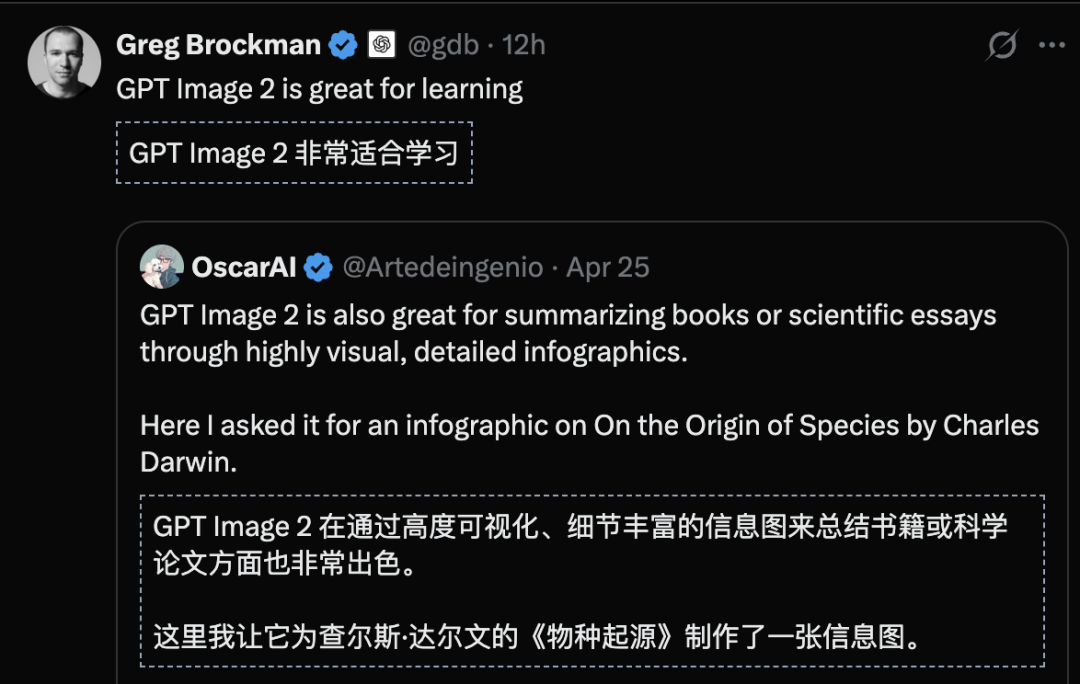Open the post via the 12h timestamp
This screenshot has height=684, width=1080.
pyautogui.click(x=524, y=45)
